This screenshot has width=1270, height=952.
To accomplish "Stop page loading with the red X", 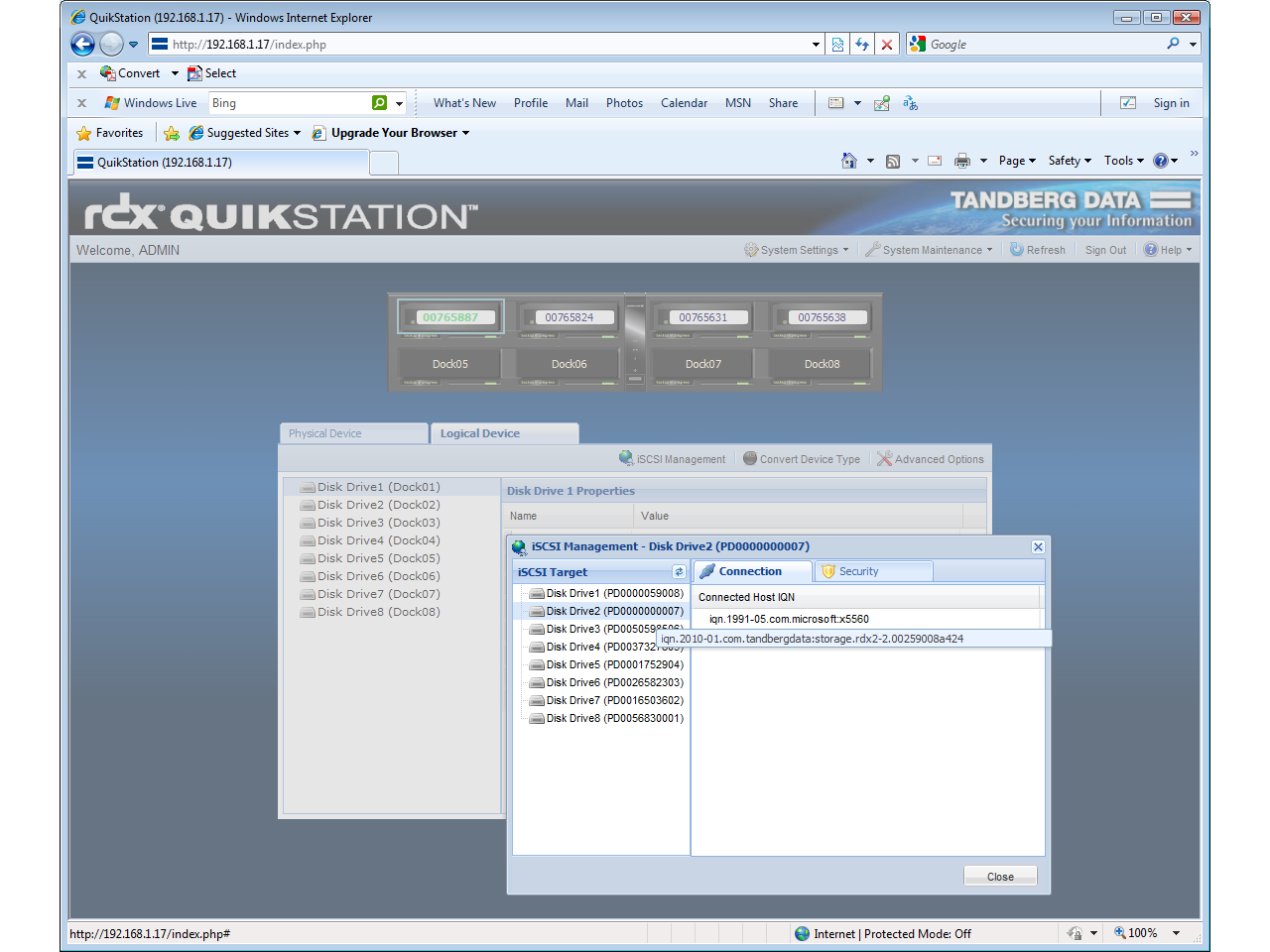I will [x=887, y=45].
